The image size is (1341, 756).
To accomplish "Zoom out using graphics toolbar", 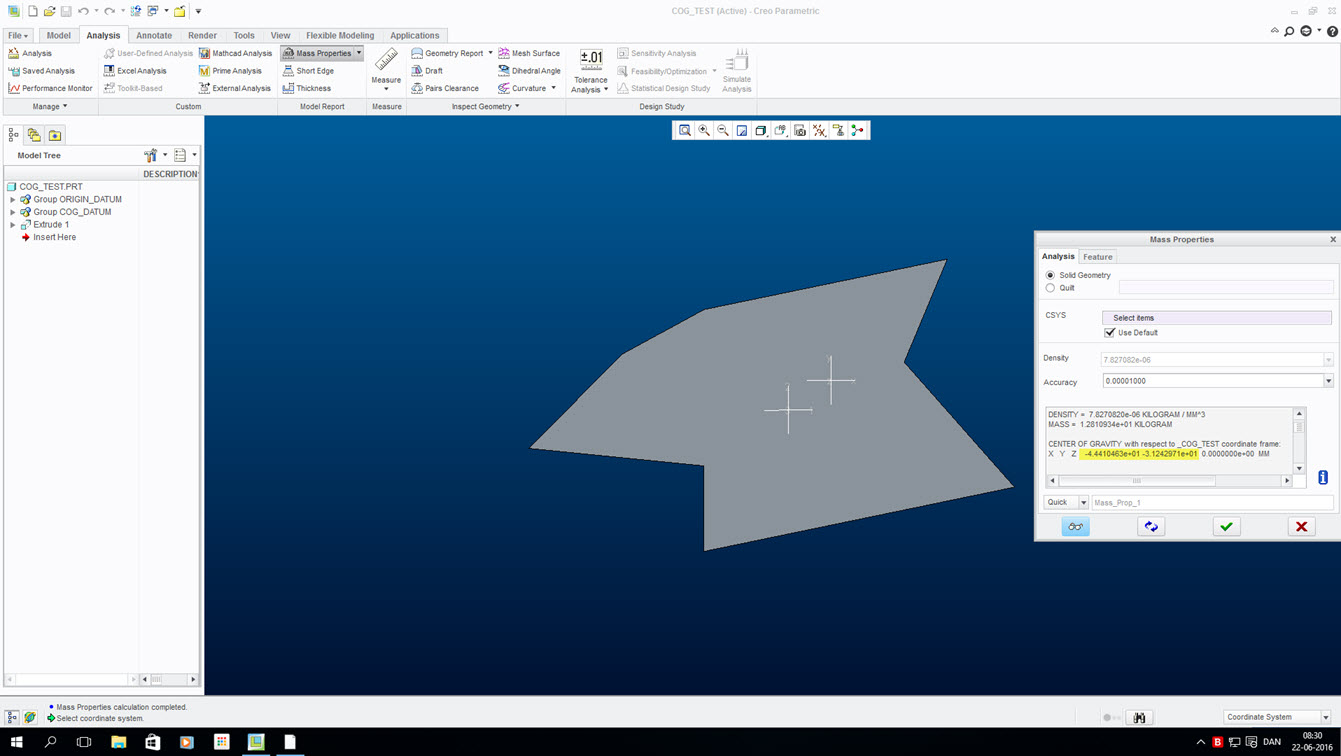I will [x=723, y=130].
